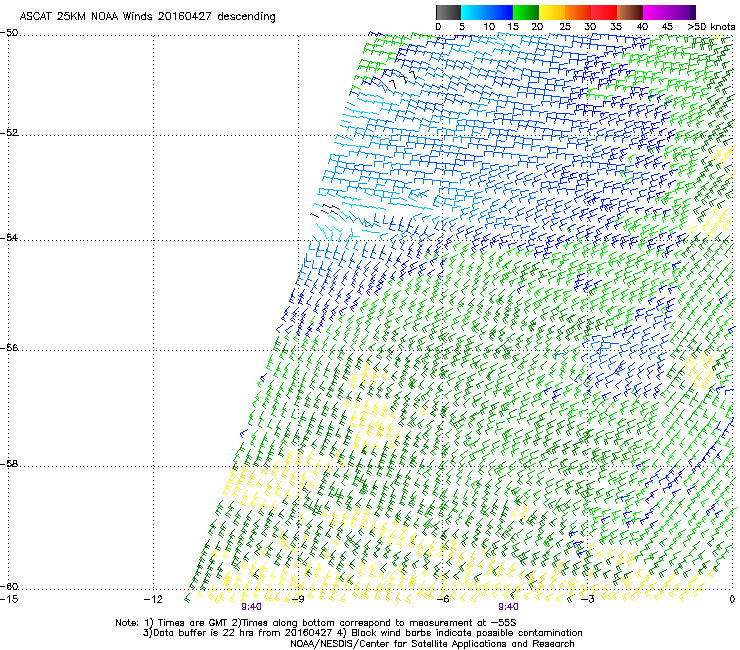This screenshot has height=650, width=740.
Task: Click the NOAA/NESDIS Center credit line
Action: coord(432,644)
